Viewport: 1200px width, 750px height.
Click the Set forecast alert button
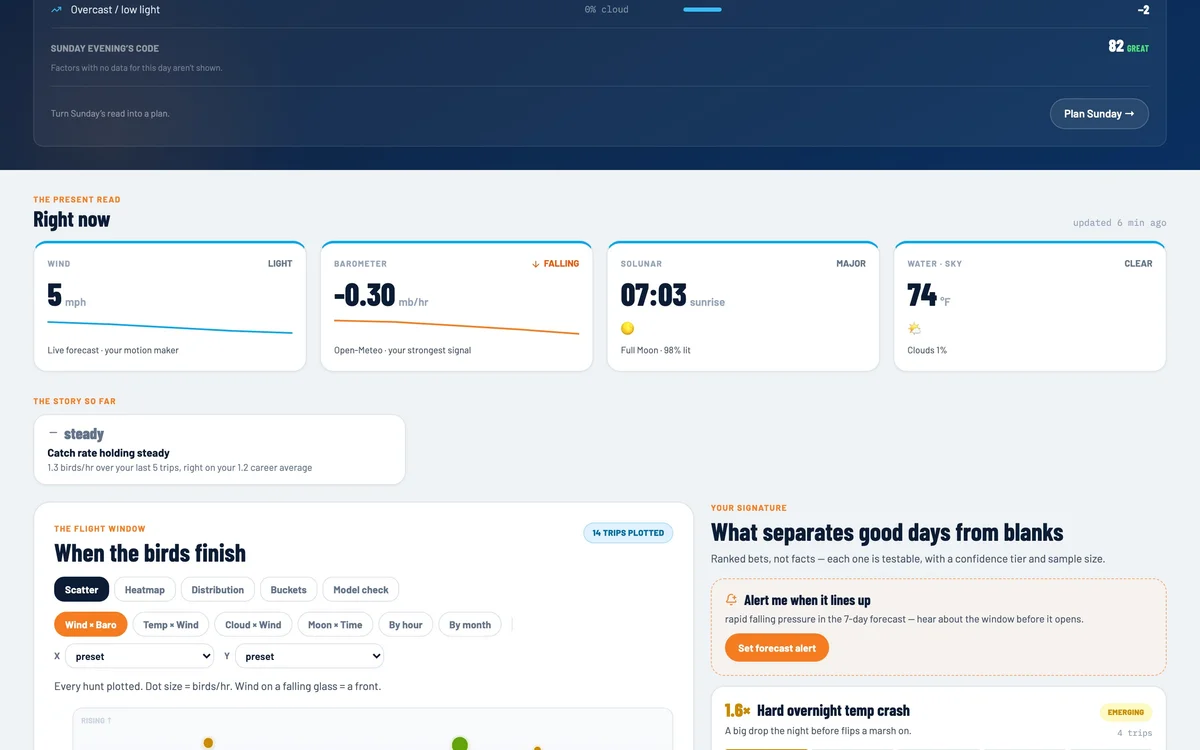[x=777, y=648]
